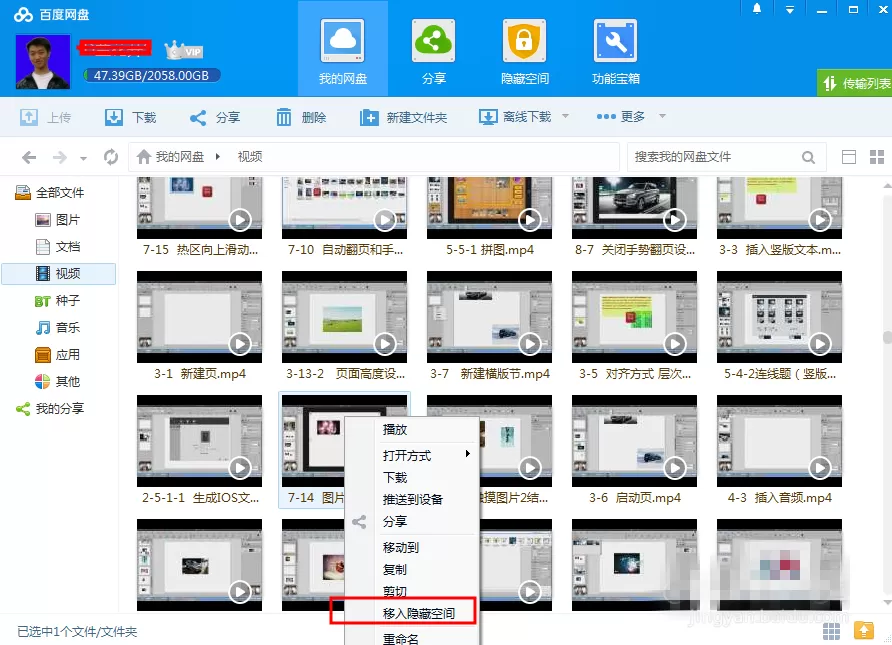Switch to the 分享 tab
Image resolution: width=892 pixels, height=645 pixels.
(x=433, y=50)
